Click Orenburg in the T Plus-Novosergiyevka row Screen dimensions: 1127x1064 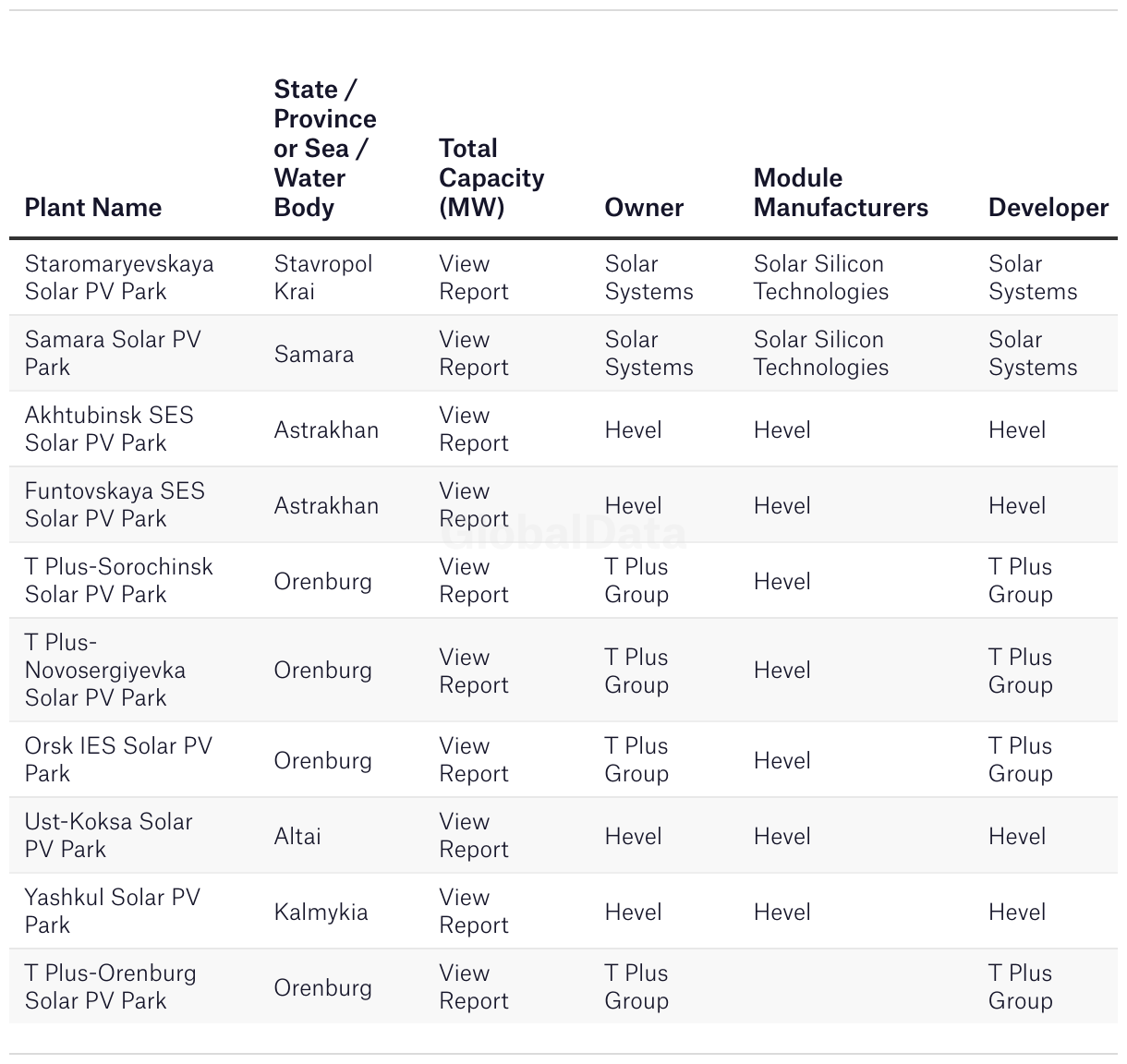(x=323, y=670)
